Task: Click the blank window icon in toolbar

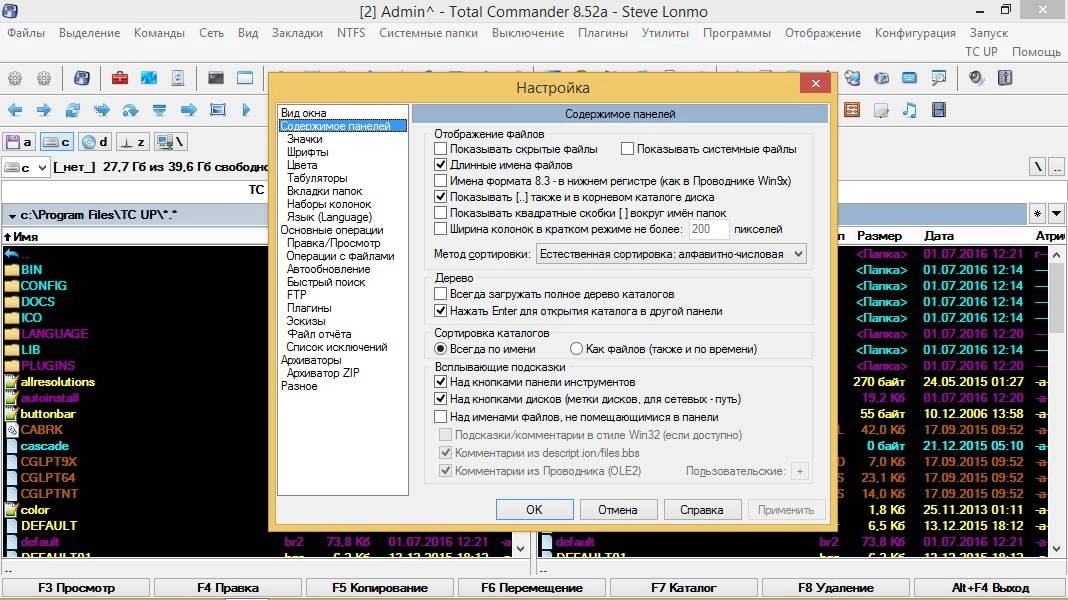Action: point(245,78)
